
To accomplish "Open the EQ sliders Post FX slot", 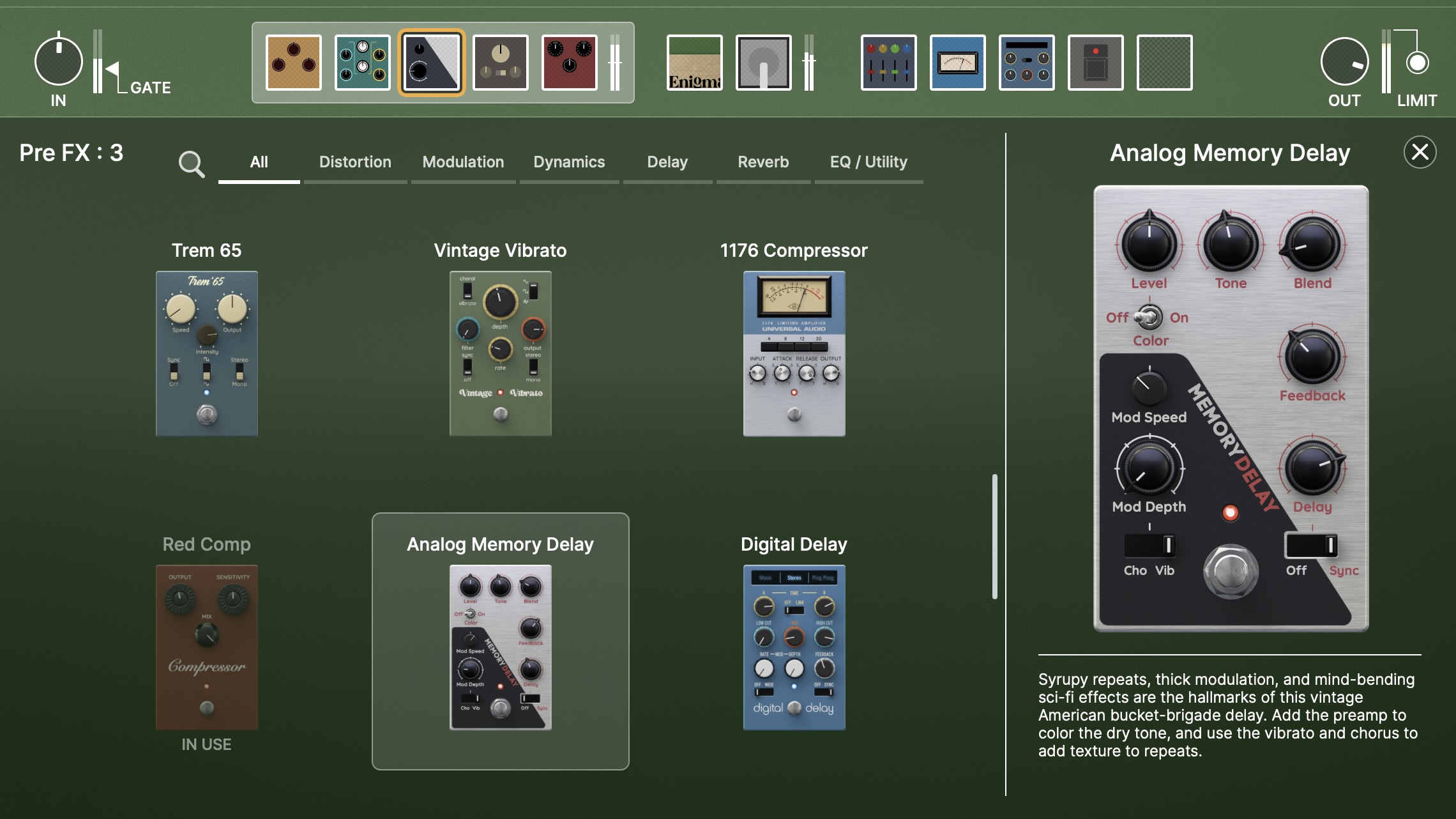I will coord(889,62).
